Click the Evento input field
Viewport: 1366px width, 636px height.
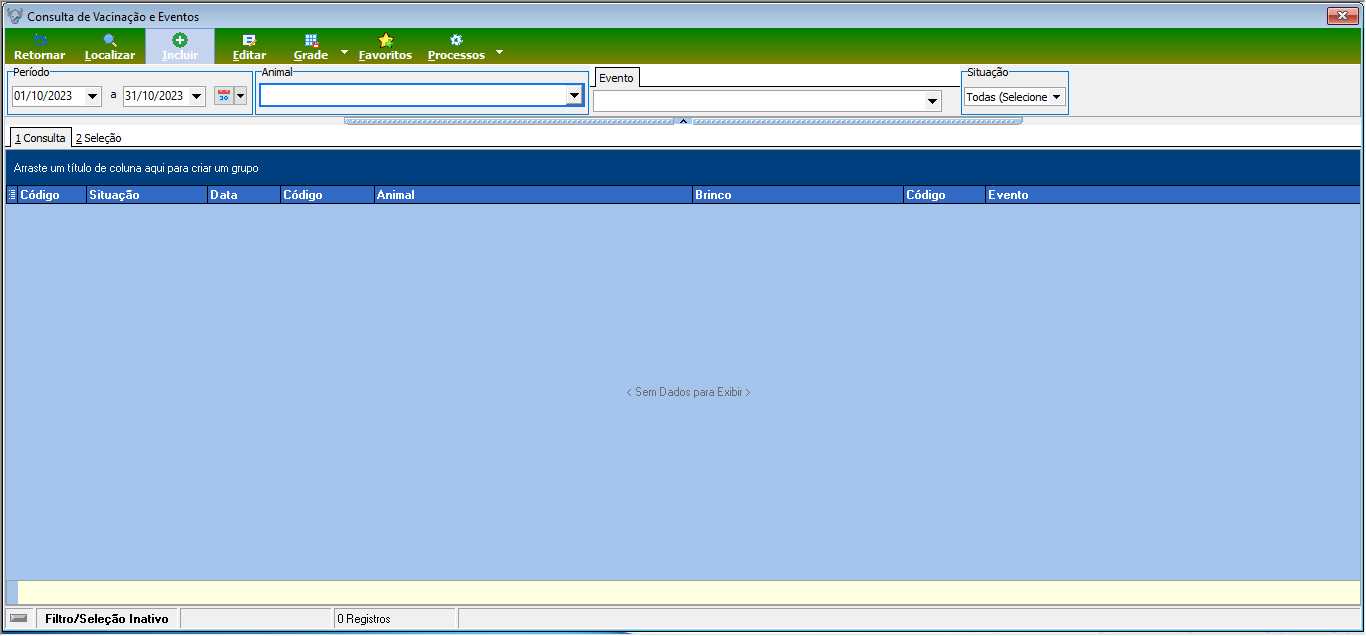[759, 101]
